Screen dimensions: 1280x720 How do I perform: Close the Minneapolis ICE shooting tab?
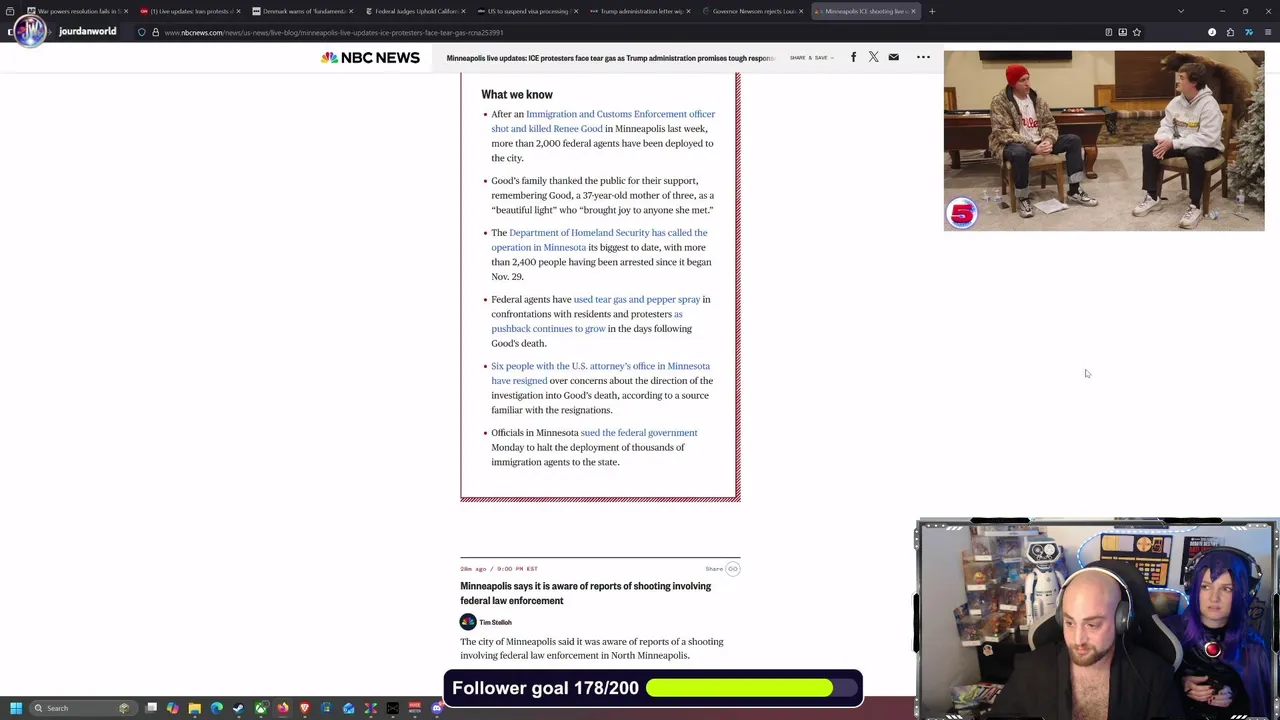click(x=912, y=11)
